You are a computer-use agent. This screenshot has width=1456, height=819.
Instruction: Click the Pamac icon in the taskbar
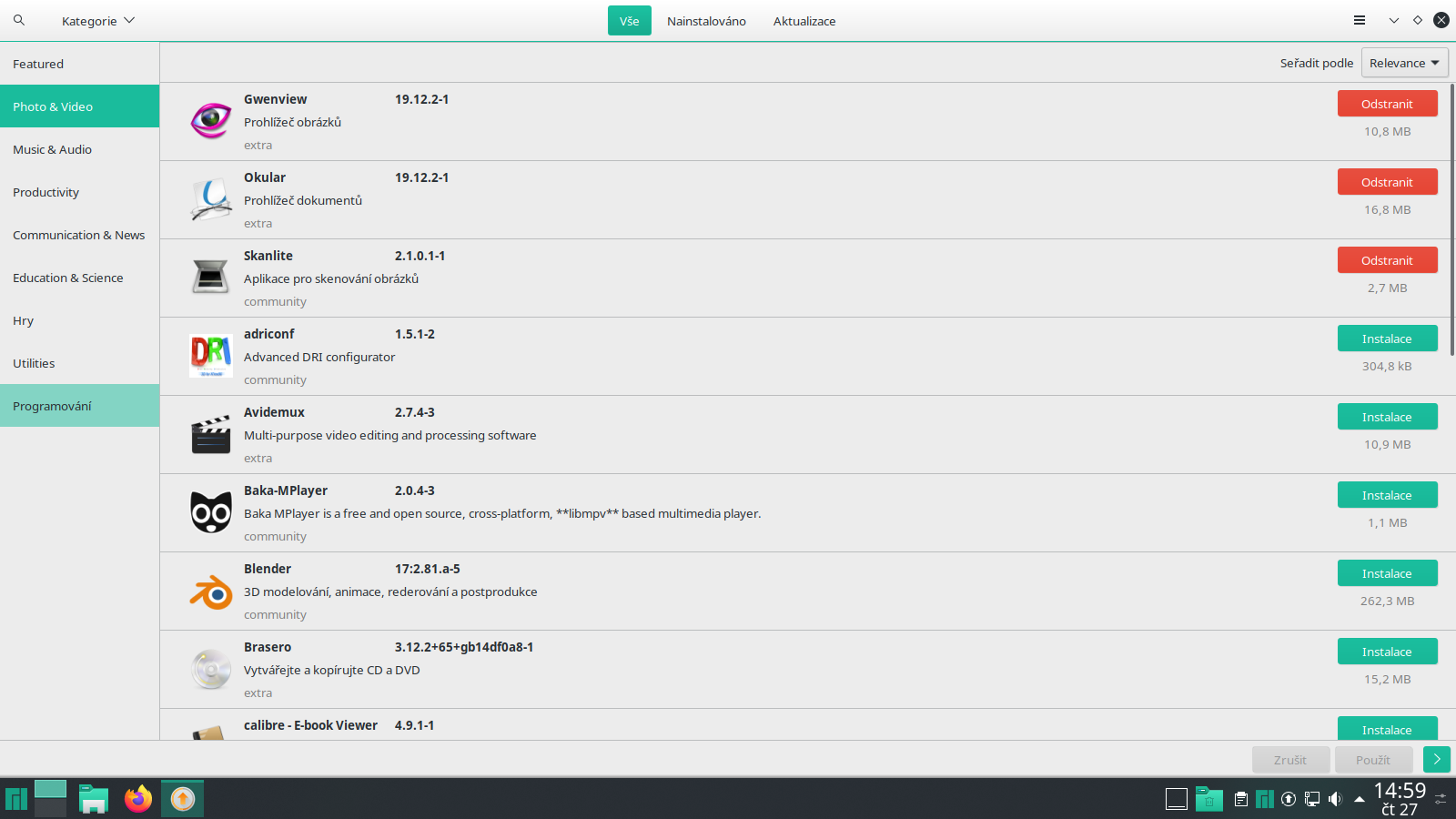[181, 799]
